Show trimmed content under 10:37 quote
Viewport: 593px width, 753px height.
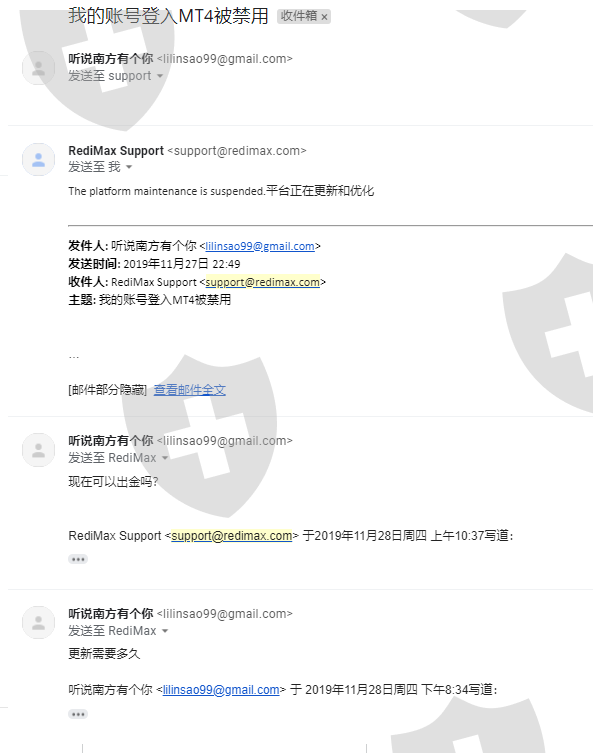[x=78, y=559]
